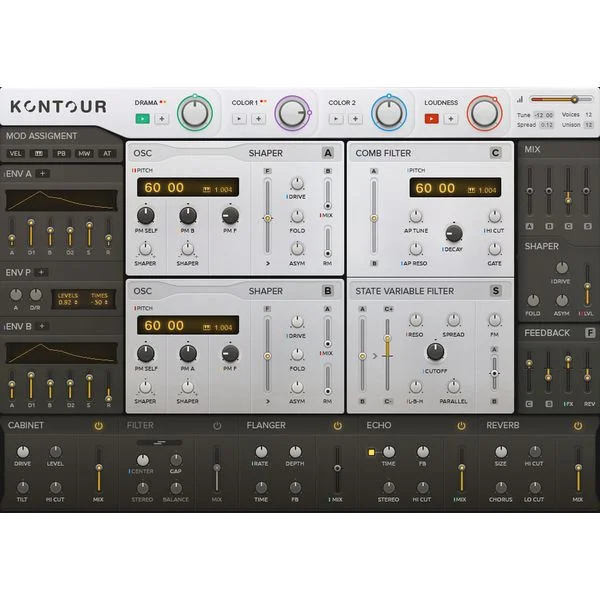600x600 pixels.
Task: Click the blue COLOR 2 macro knob
Action: tap(389, 113)
